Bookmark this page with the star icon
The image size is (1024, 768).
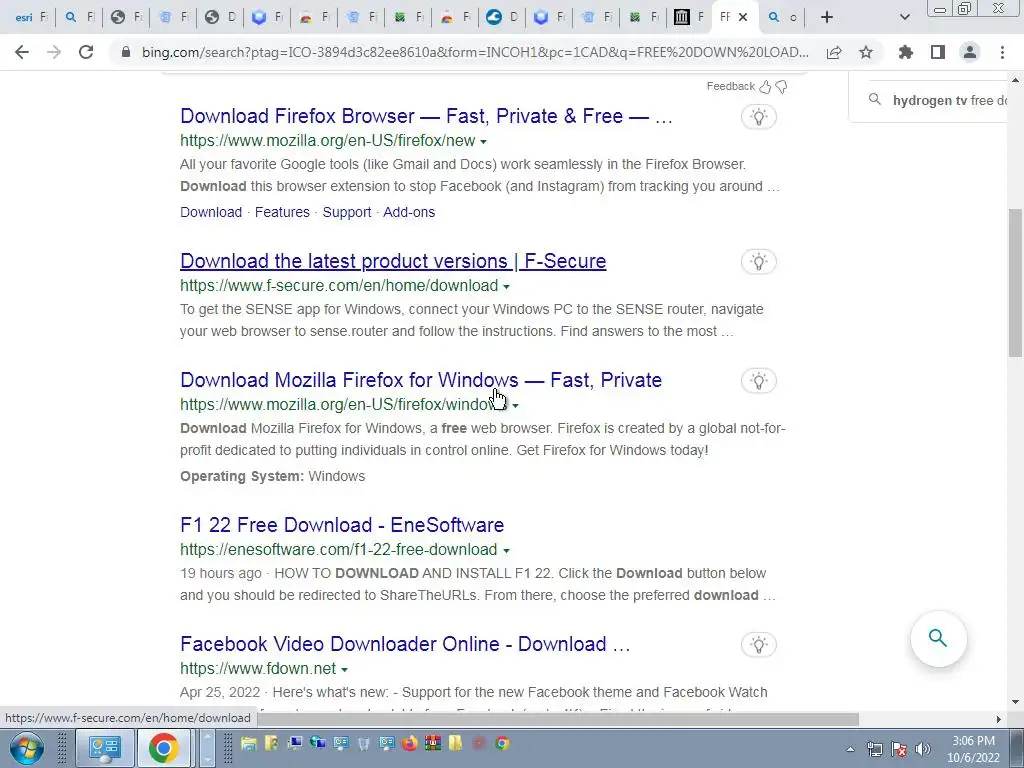[866, 52]
